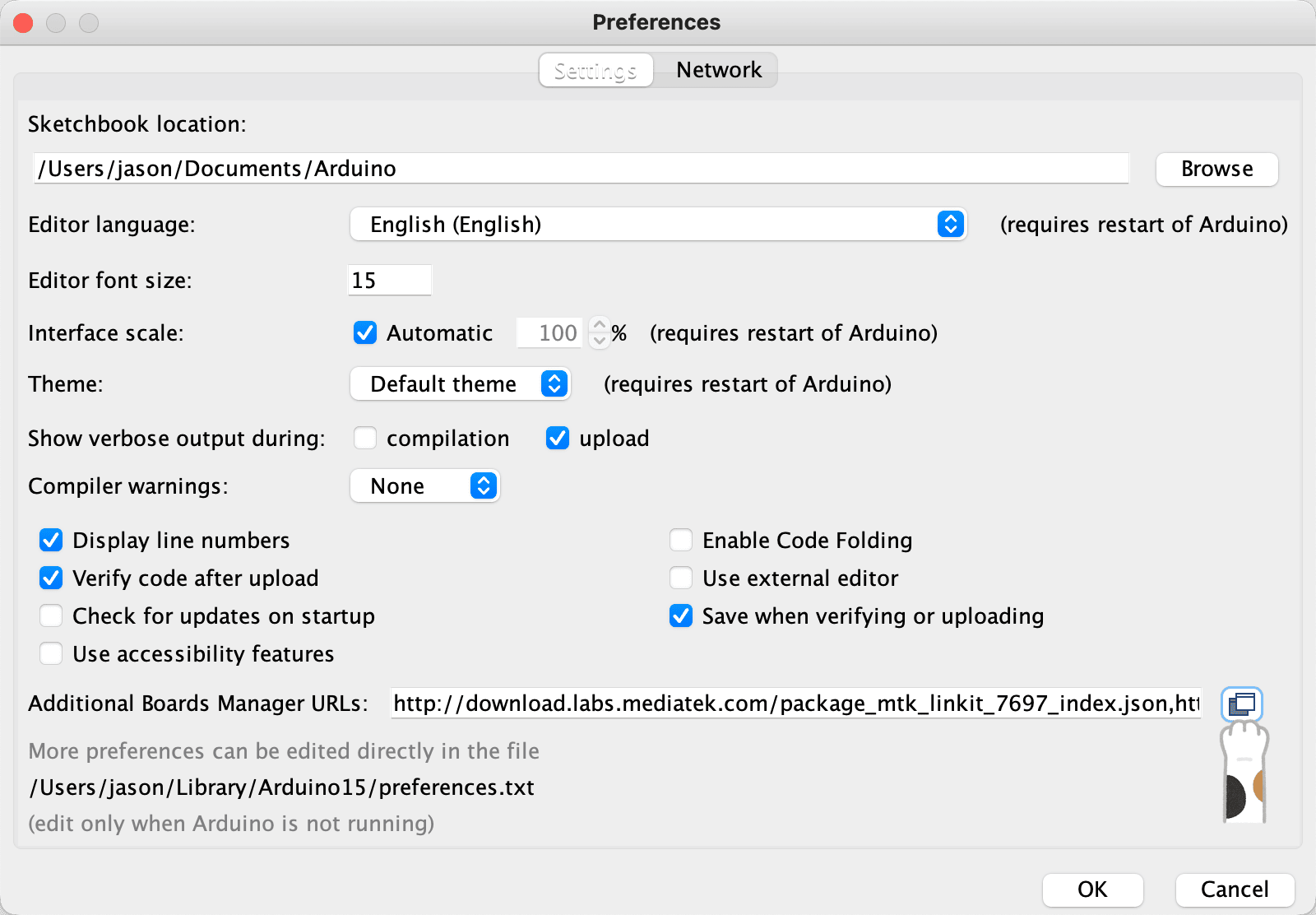Uncheck verbose output during upload
Image resolution: width=1316 pixels, height=915 pixels.
click(558, 439)
